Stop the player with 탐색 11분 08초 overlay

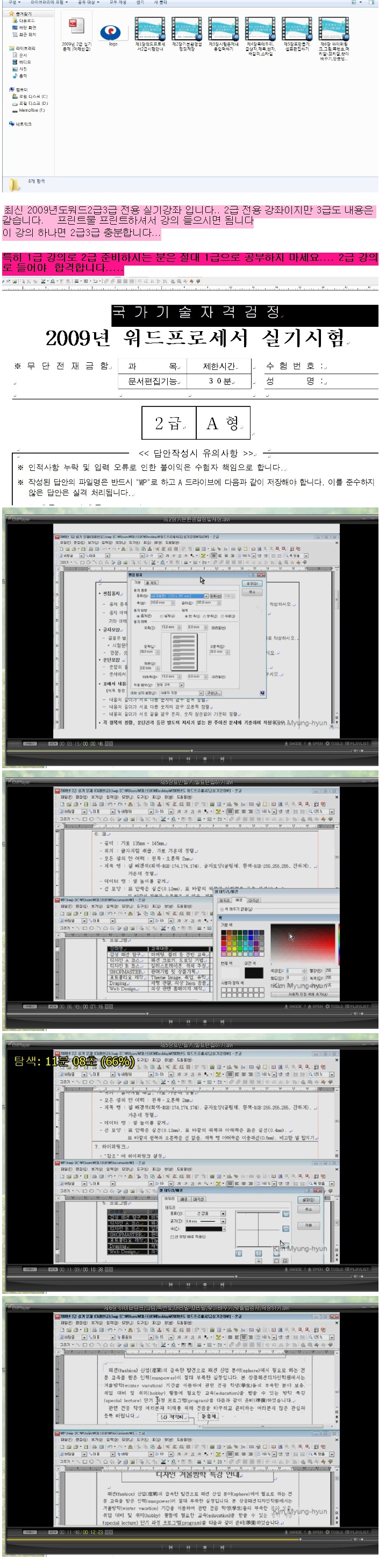(205, 1286)
